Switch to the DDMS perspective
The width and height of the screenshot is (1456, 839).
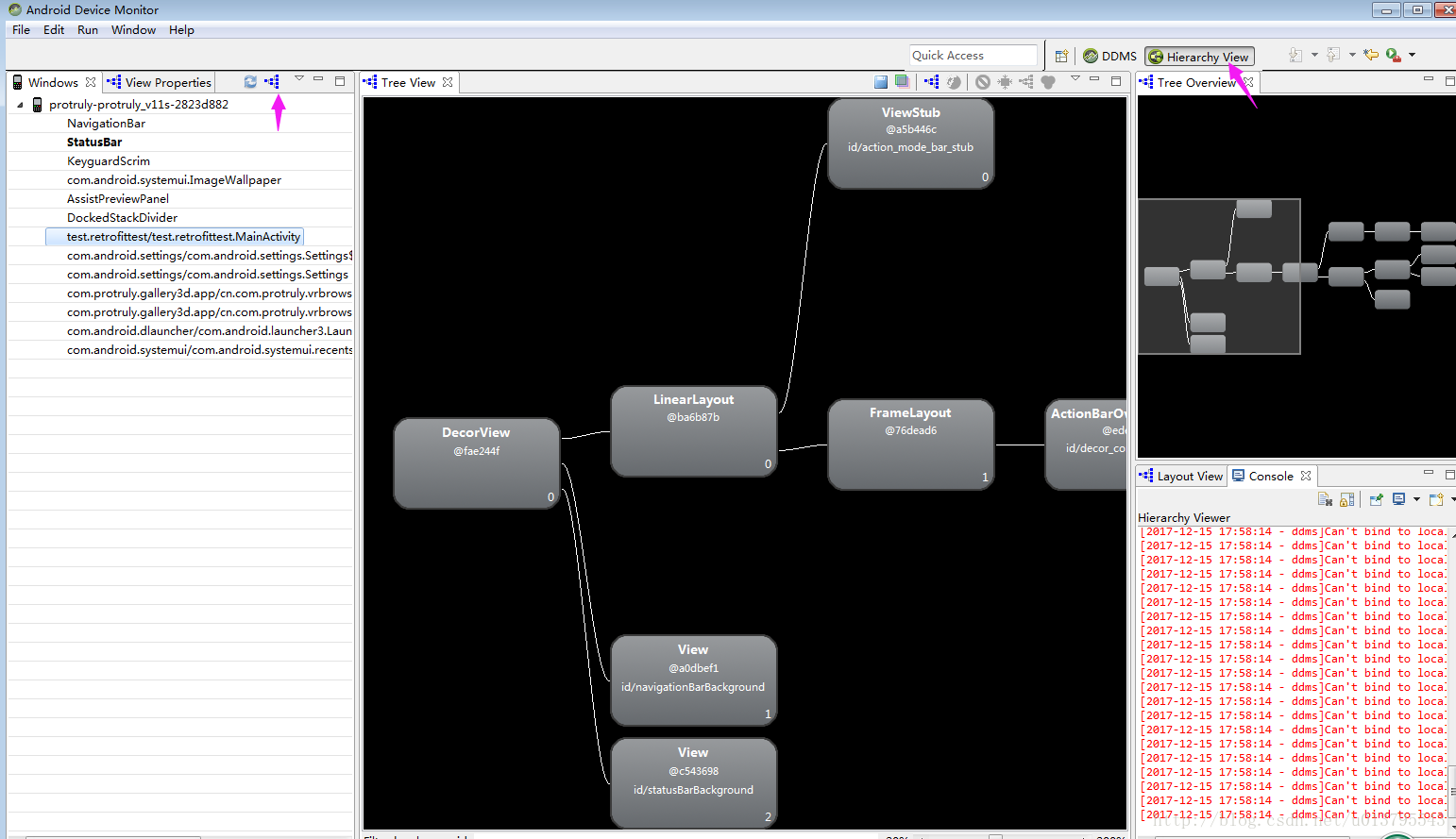(1110, 56)
